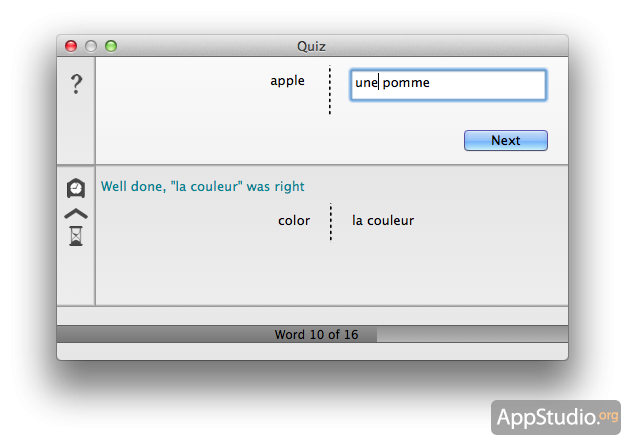This screenshot has width=625, height=439.
Task: Click the previous answer "la couleur"
Action: coord(383,221)
